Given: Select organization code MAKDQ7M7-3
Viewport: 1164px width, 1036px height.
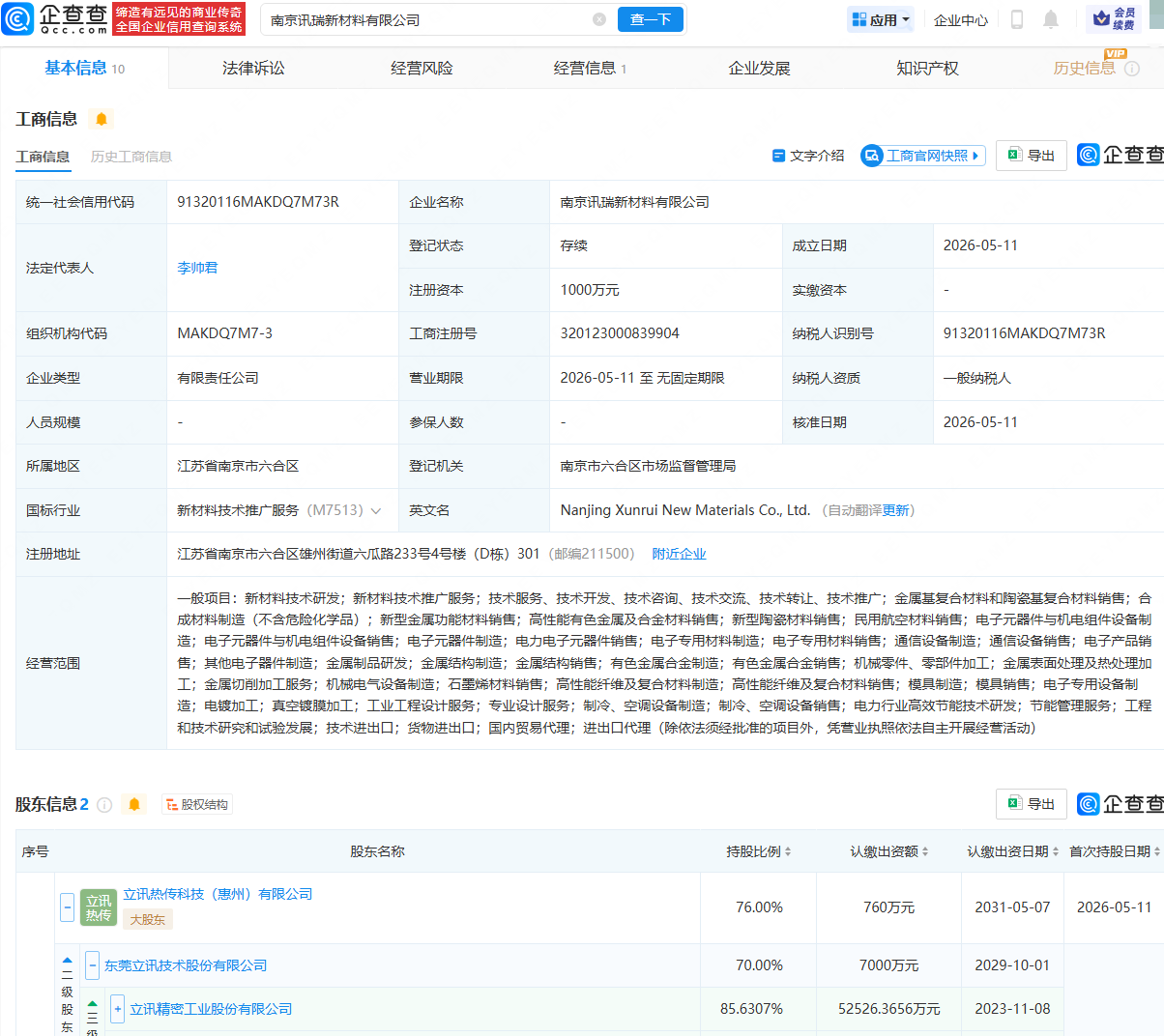Looking at the screenshot, I should click(224, 333).
